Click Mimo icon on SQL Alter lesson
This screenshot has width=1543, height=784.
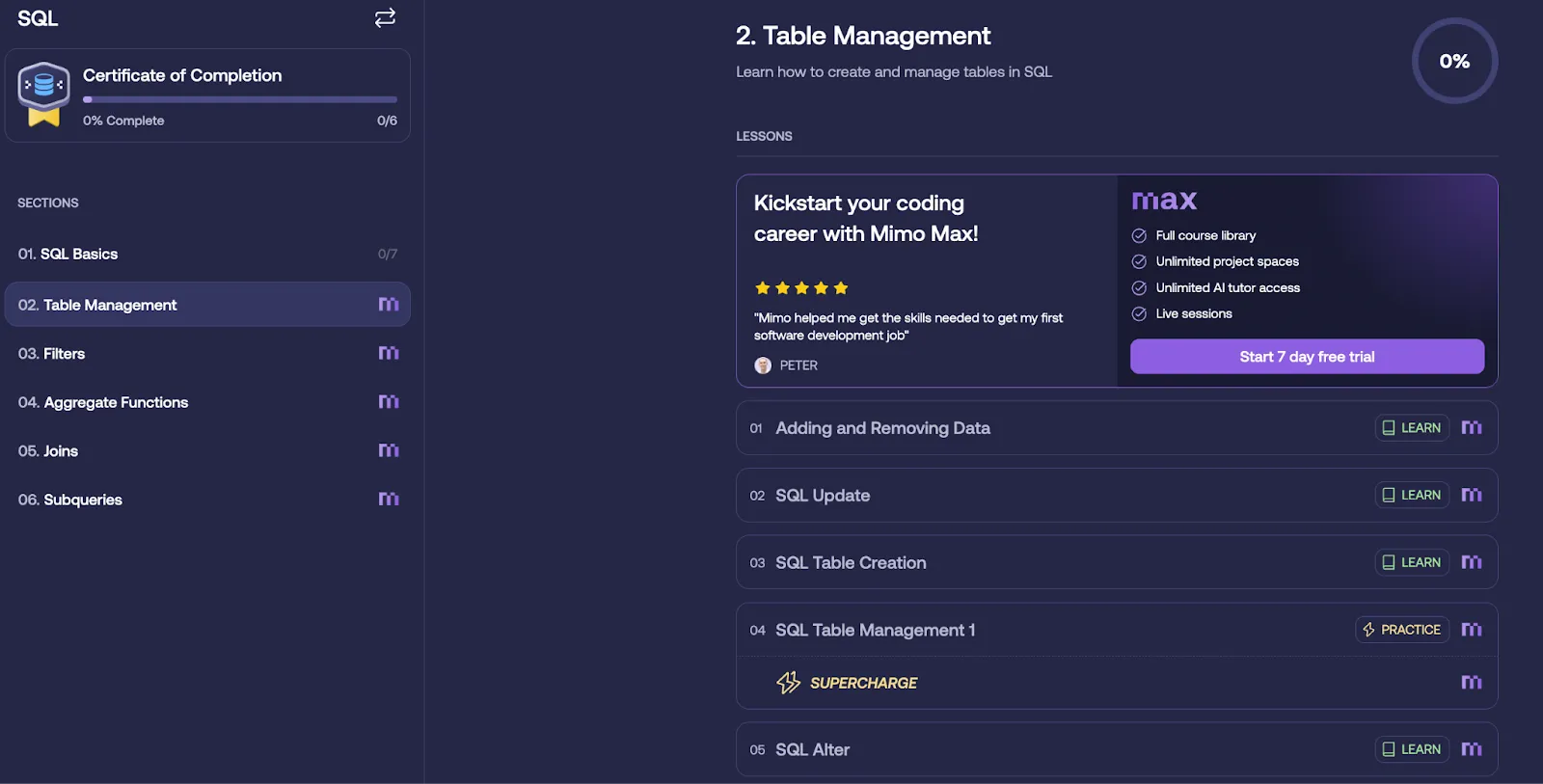(x=1472, y=749)
